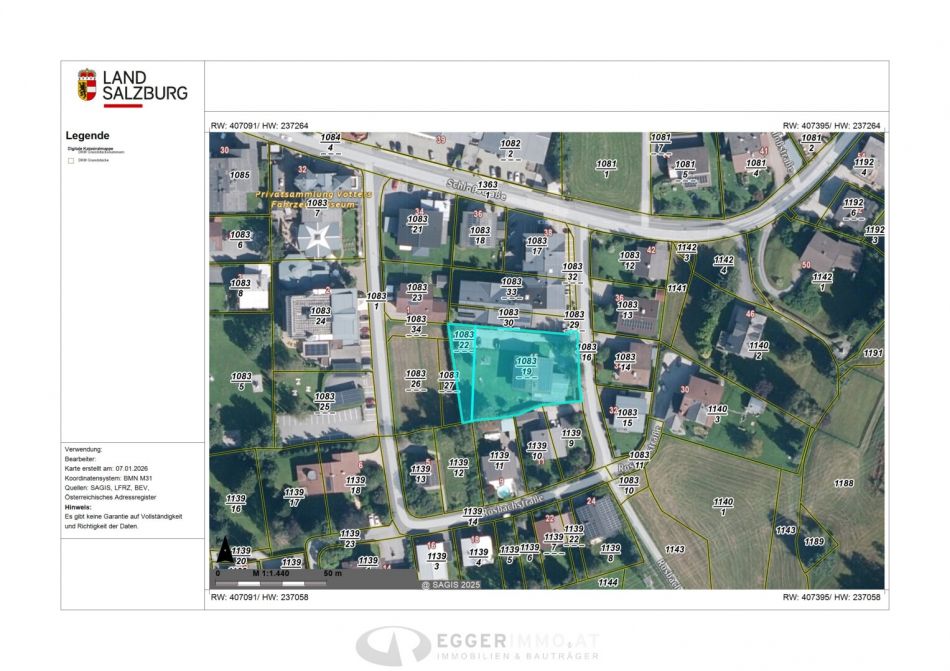
Task: Click parcel label 1085 at top left
Action: (239, 175)
